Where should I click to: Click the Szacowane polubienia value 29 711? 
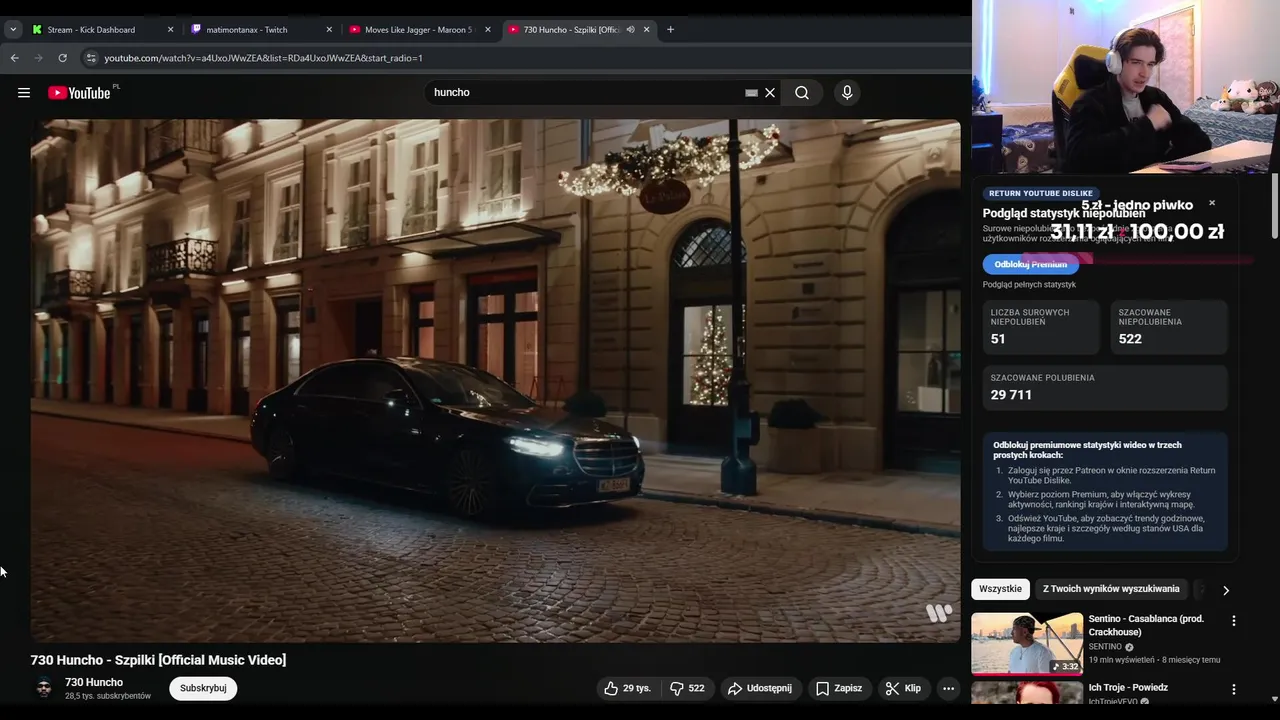[1011, 395]
